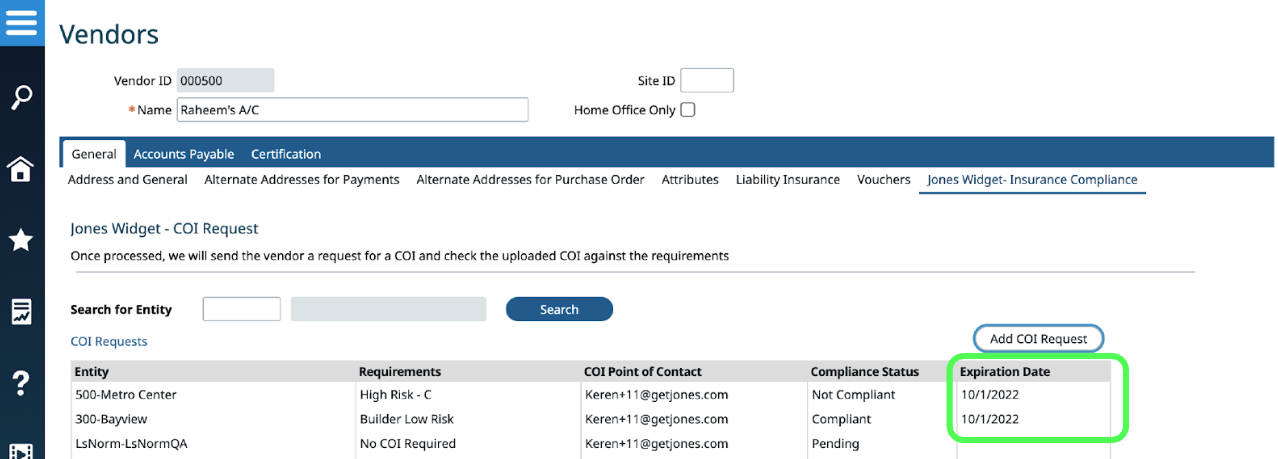Open the Liability Insurance subtab
This screenshot has width=1278, height=459.
pos(788,180)
